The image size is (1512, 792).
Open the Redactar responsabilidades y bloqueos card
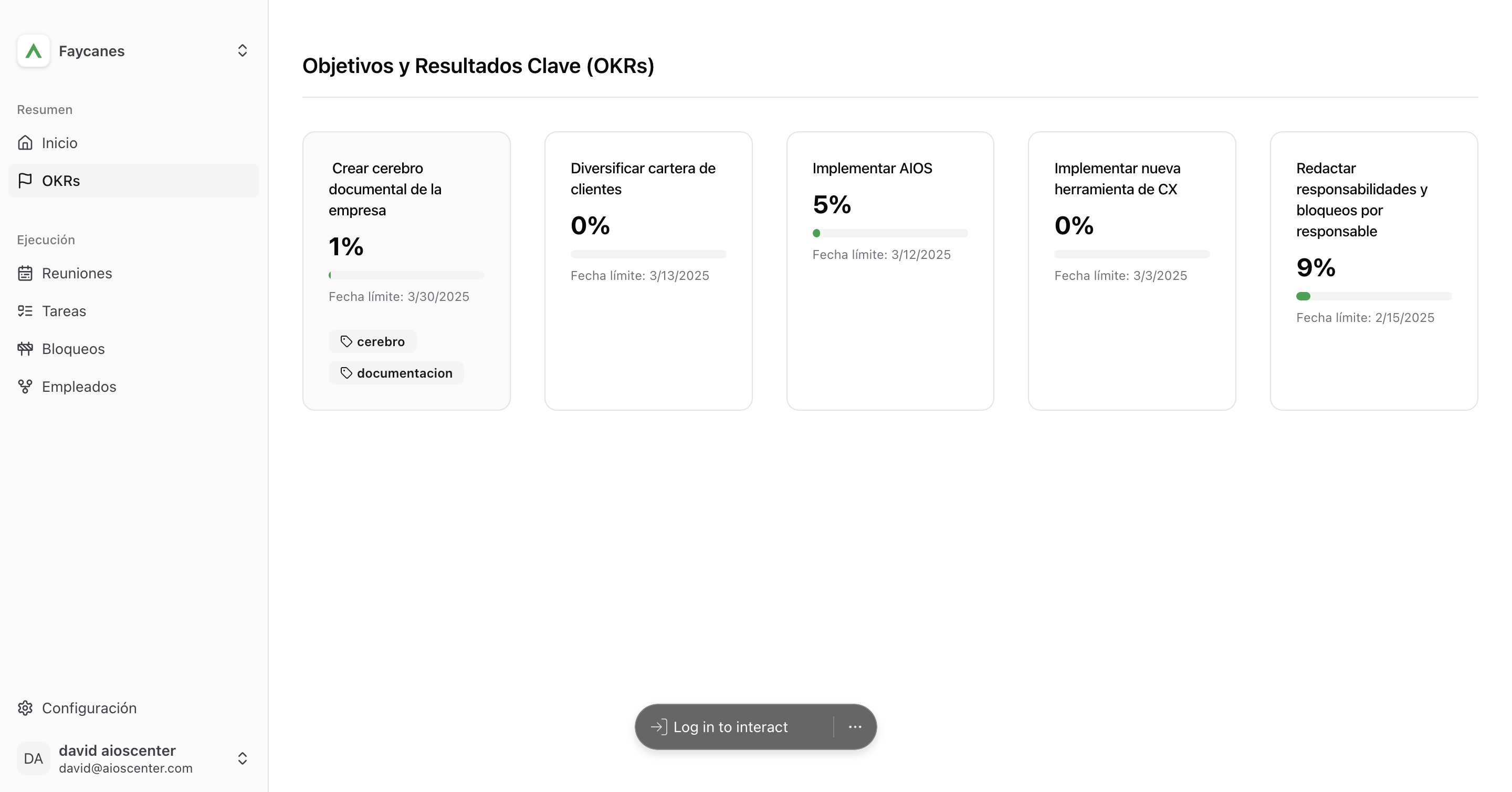pyautogui.click(x=1374, y=270)
